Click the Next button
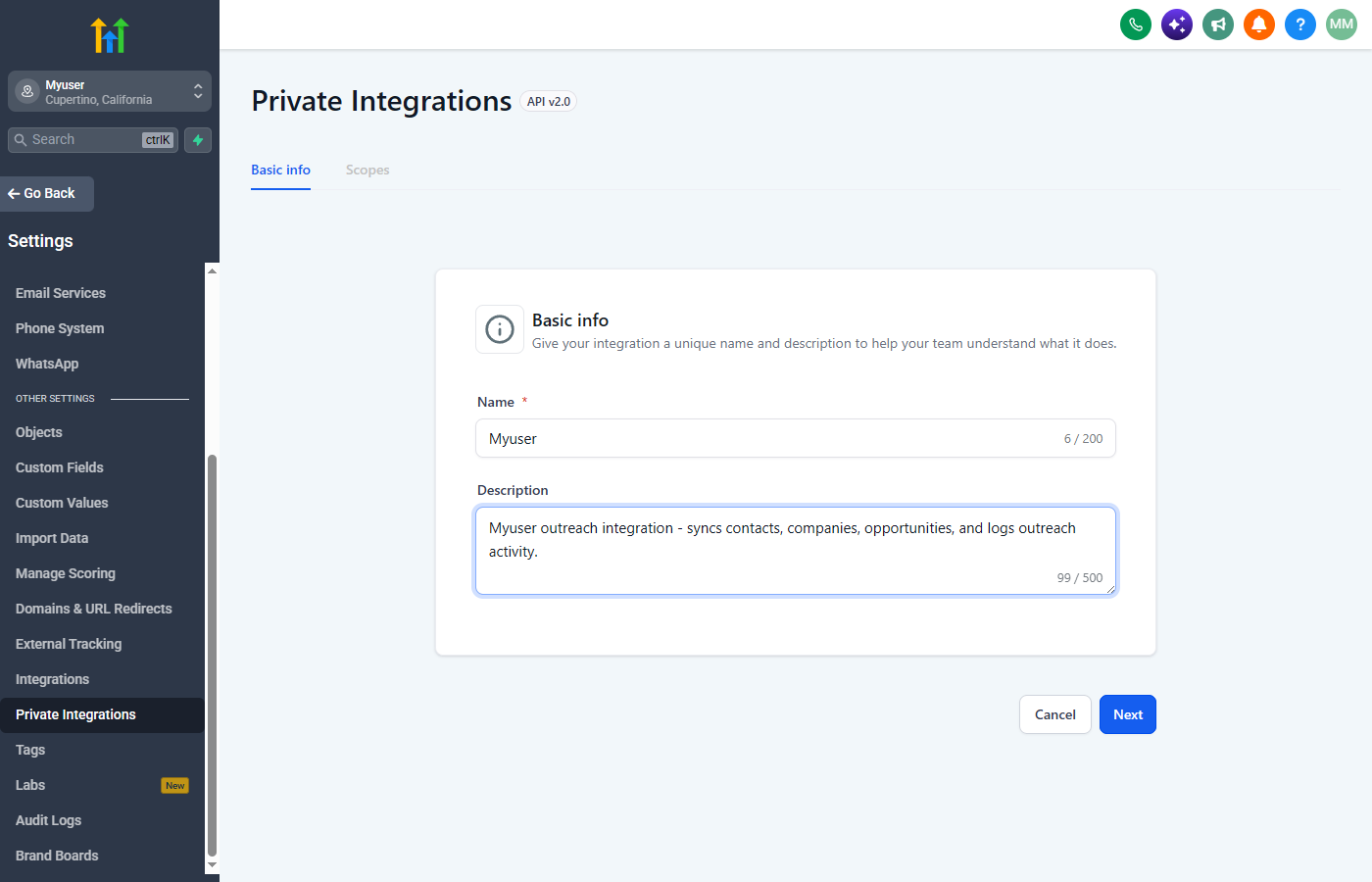Image resolution: width=1372 pixels, height=882 pixels. tap(1128, 714)
